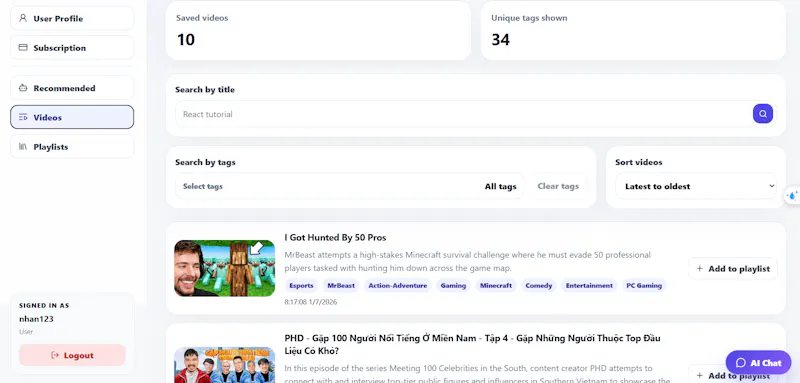
Task: Open the Recommended section
Action: [x=72, y=88]
